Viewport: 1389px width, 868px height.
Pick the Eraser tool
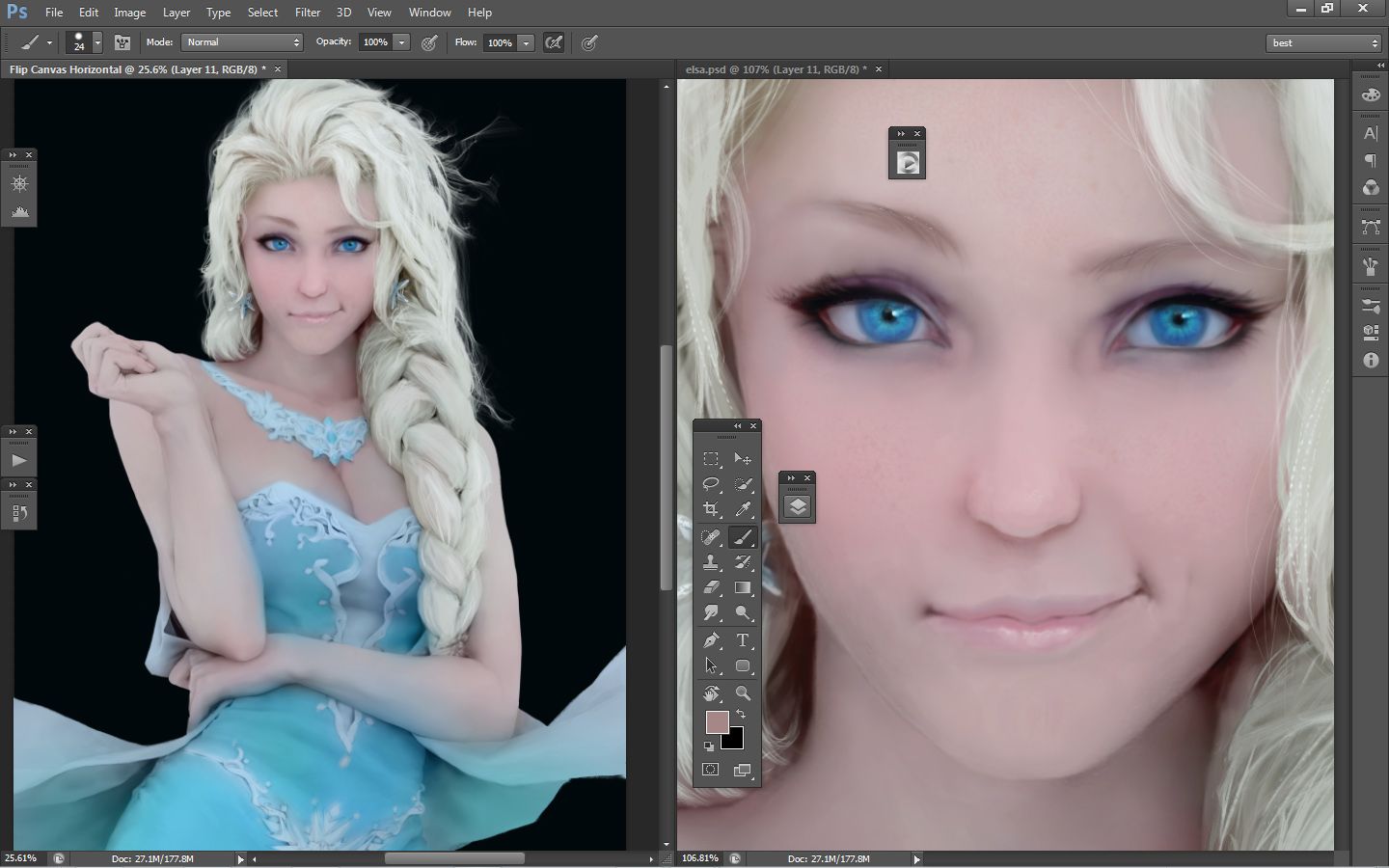(712, 587)
